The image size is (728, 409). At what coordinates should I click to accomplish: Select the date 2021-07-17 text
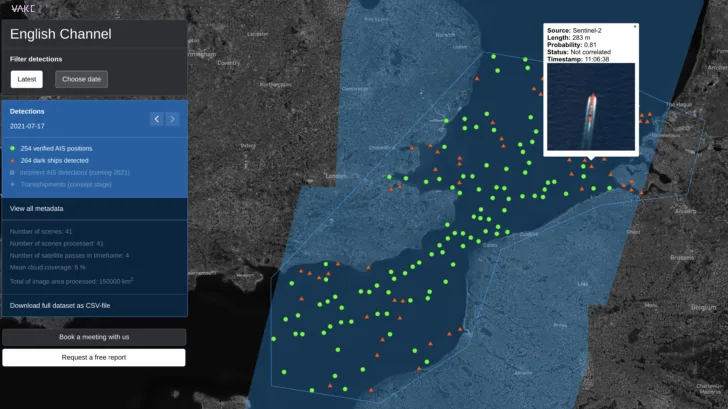pos(27,126)
